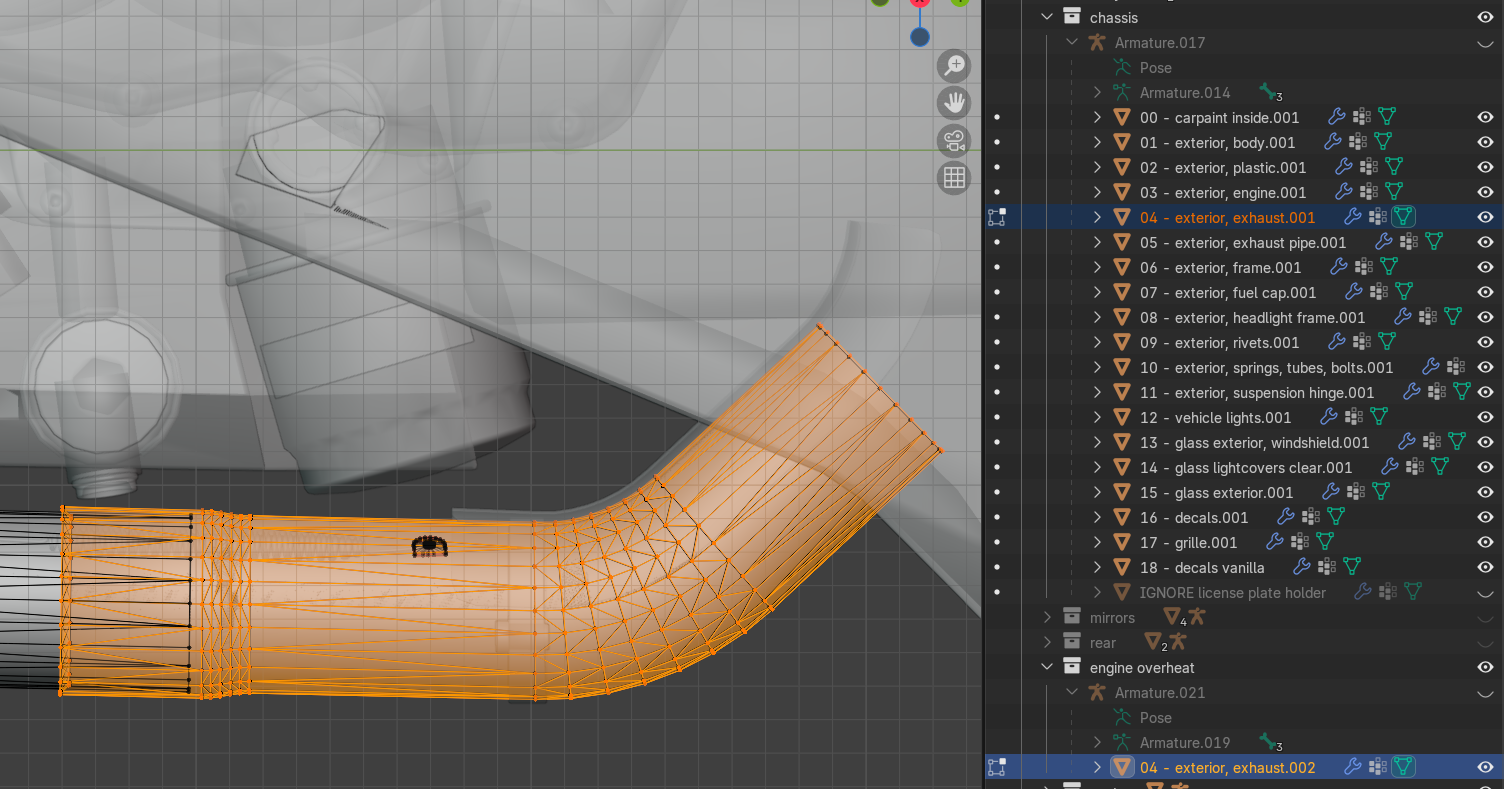
Task: Click the pan view hand icon
Action: pyautogui.click(x=954, y=103)
